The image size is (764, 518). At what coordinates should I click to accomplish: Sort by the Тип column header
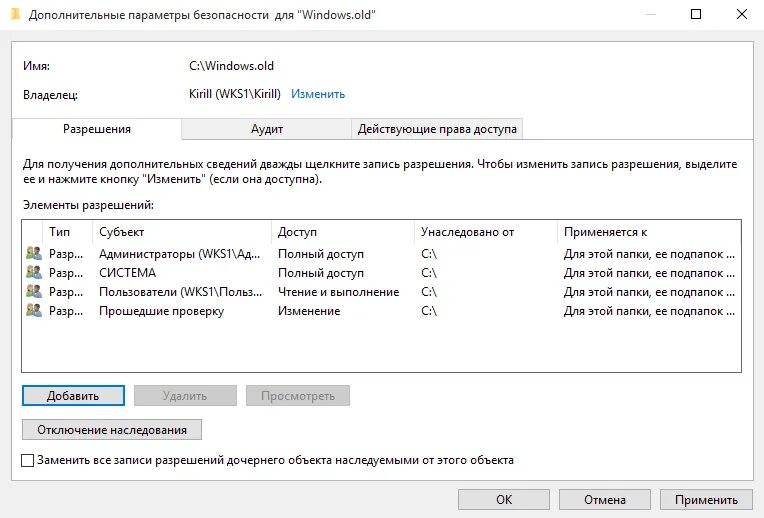click(68, 232)
